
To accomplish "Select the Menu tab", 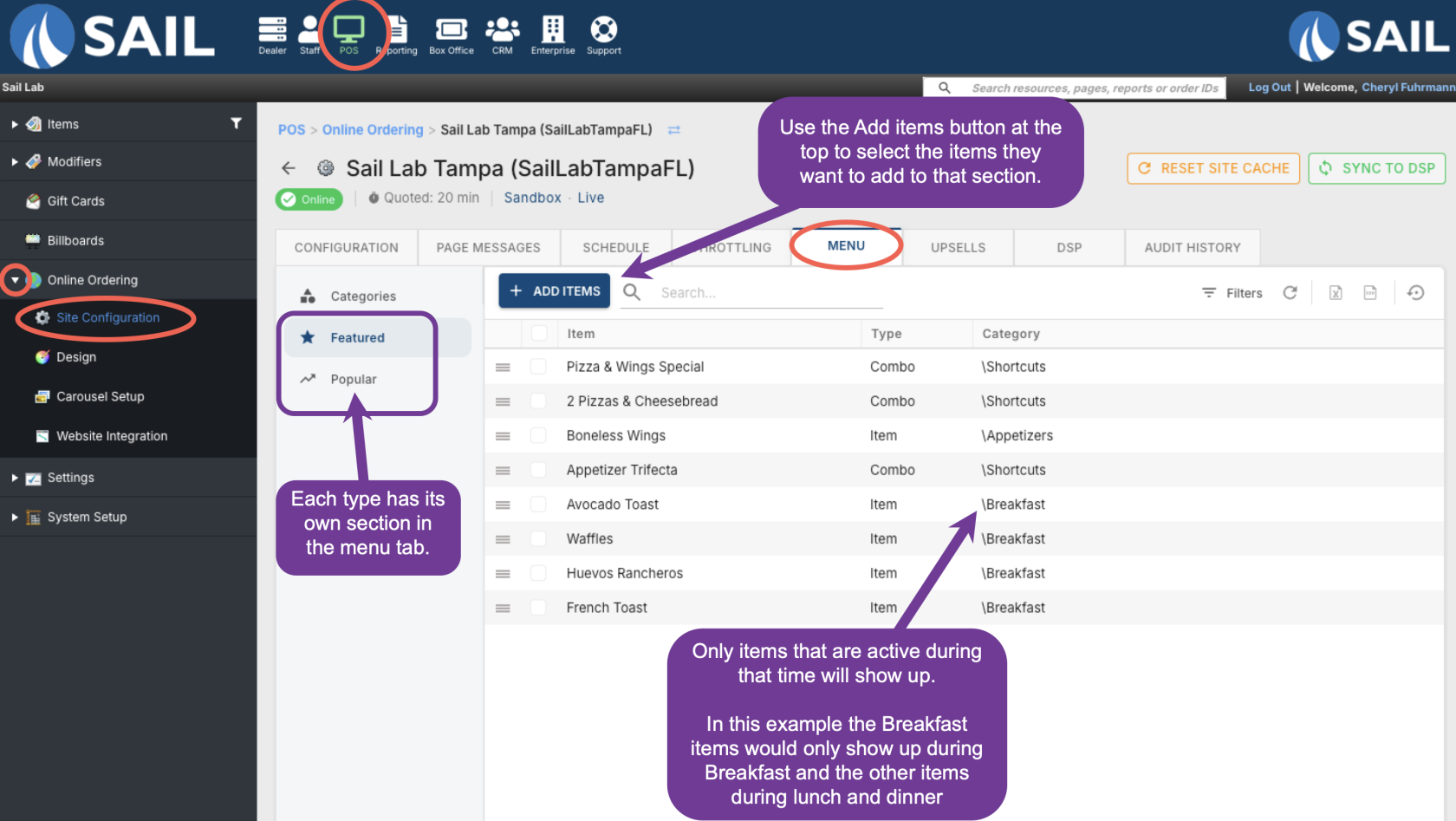I will [x=846, y=246].
